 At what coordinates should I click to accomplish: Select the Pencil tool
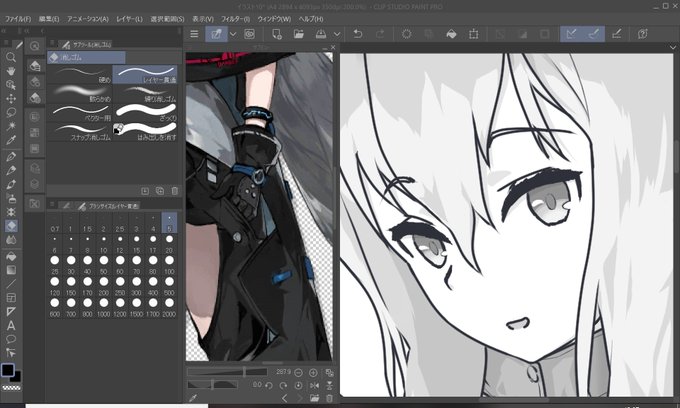tap(11, 170)
